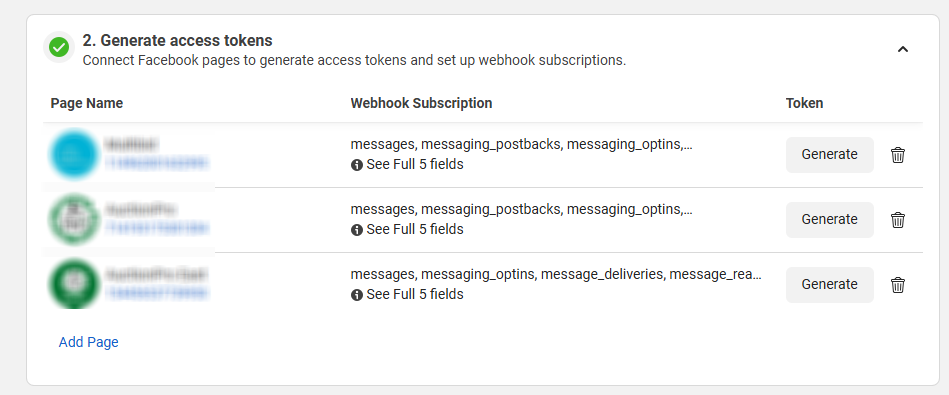Generate a token for the first page

tap(830, 154)
